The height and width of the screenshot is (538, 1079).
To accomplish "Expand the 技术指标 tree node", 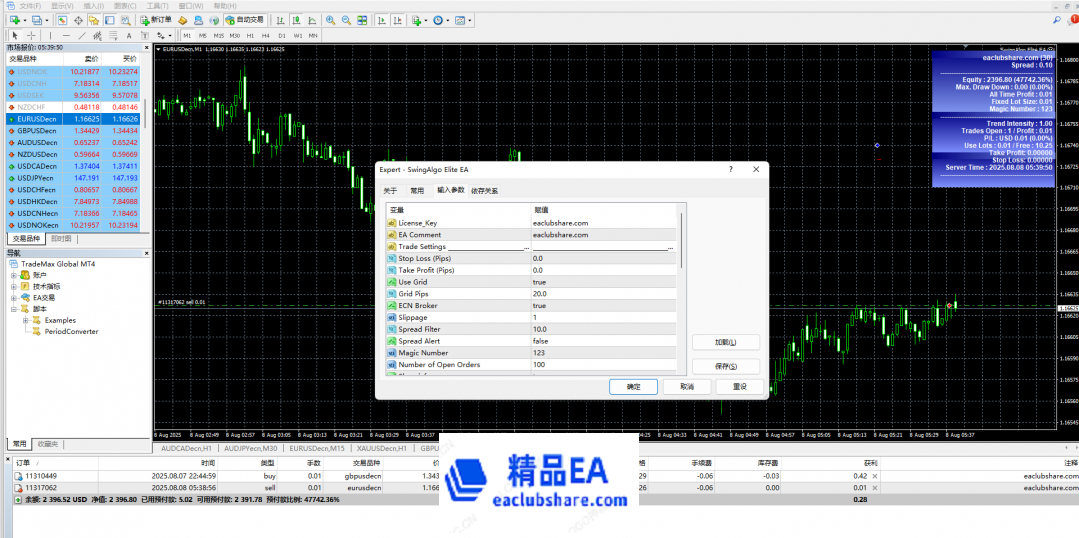I will pos(14,286).
